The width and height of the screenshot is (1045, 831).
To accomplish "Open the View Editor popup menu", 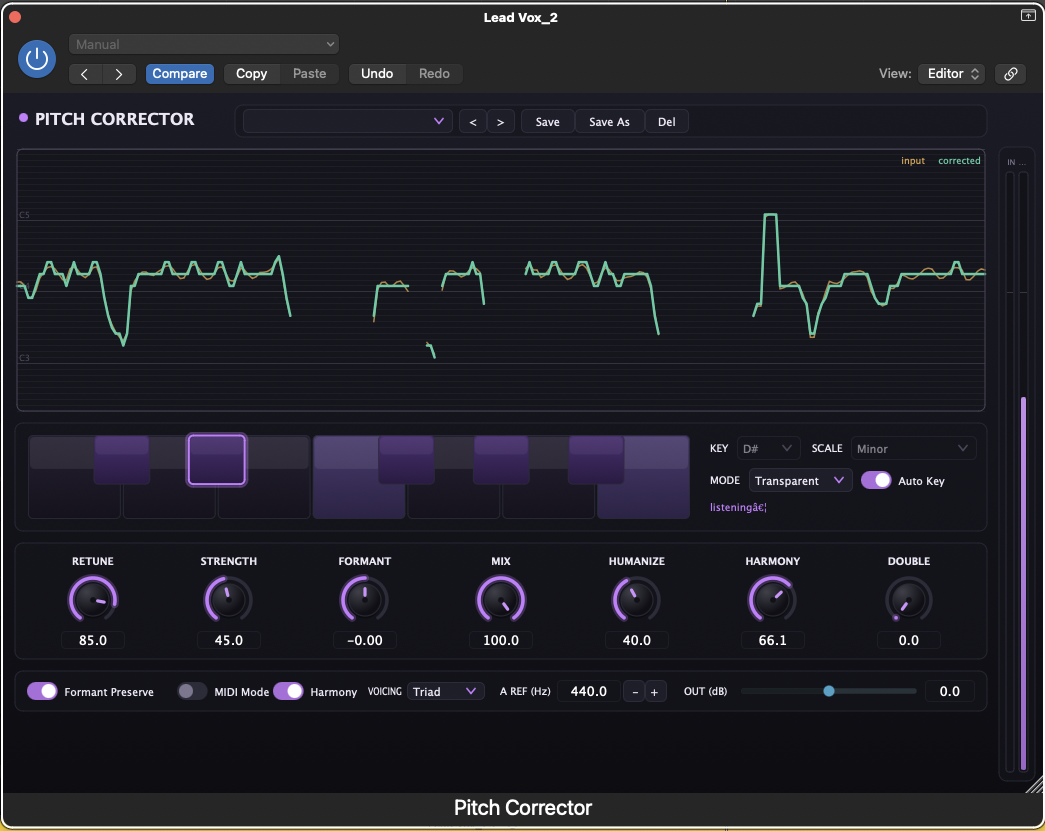I will (952, 74).
